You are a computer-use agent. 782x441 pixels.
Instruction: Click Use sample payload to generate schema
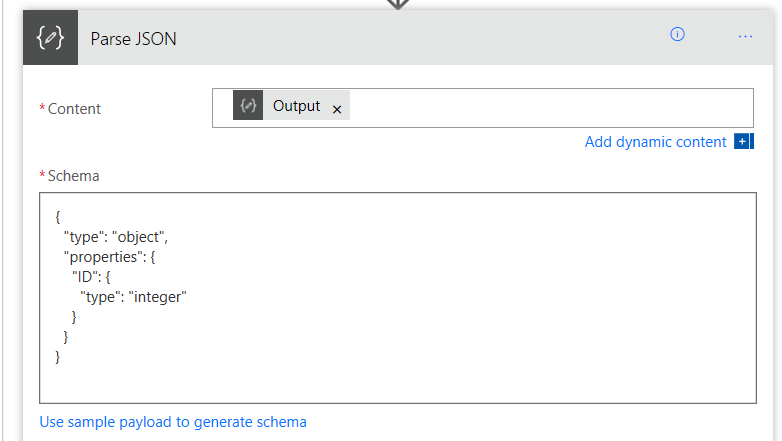173,422
